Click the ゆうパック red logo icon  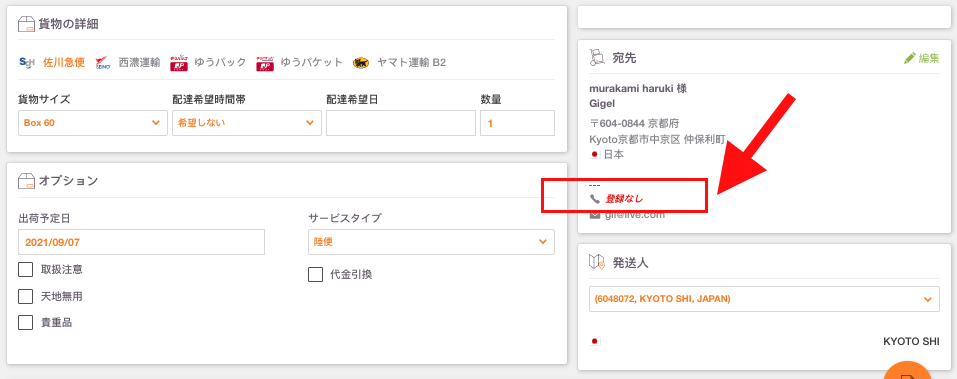click(179, 62)
